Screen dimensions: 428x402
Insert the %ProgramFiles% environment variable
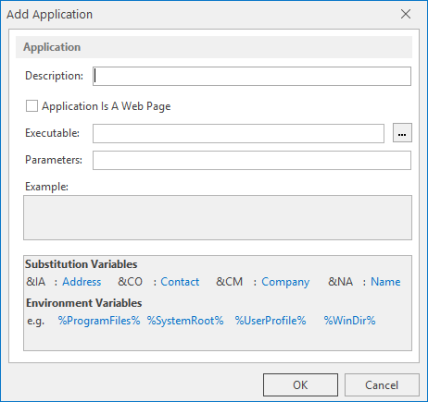click(99, 321)
